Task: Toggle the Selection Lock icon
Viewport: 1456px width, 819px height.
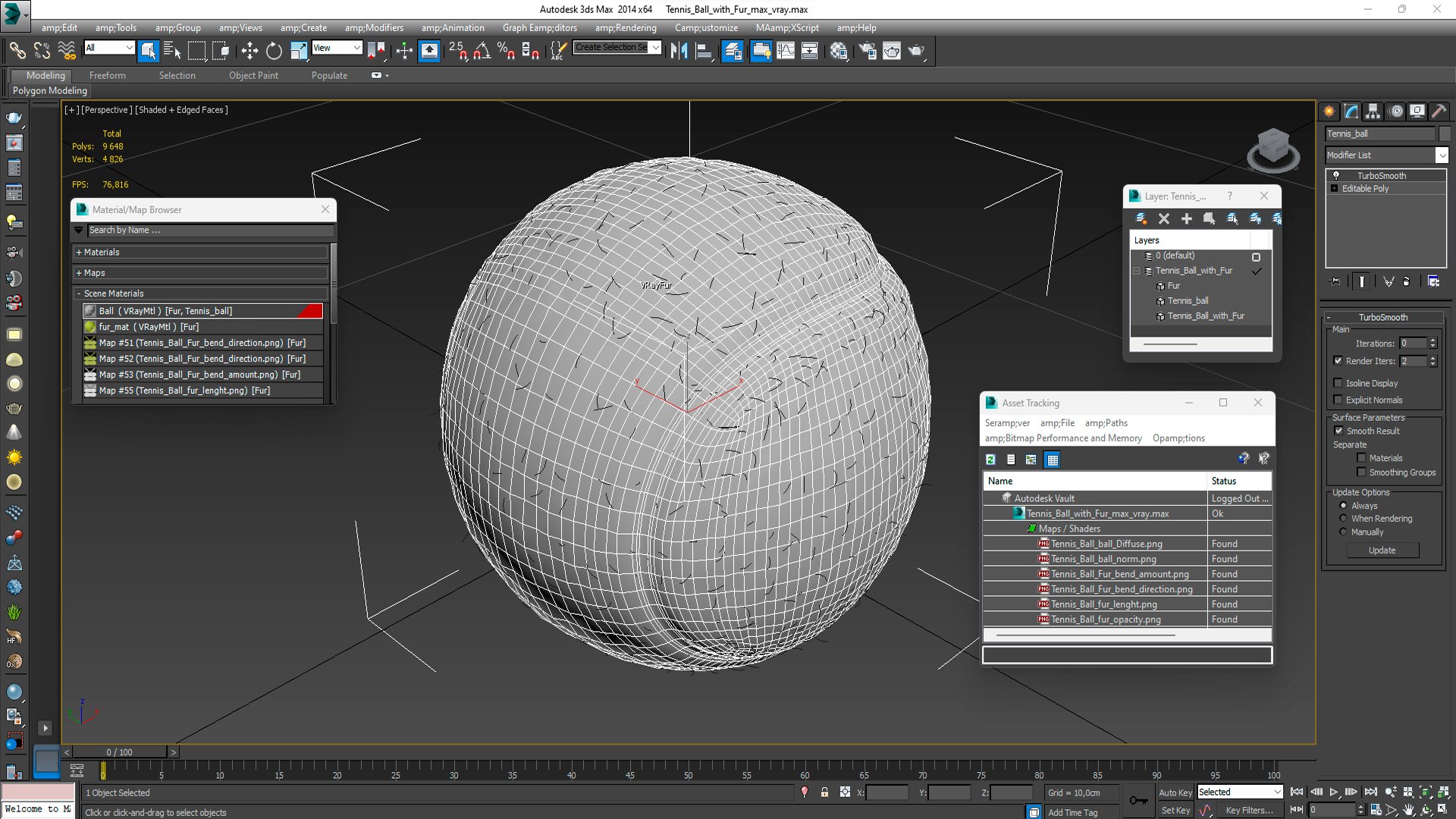Action: (824, 792)
